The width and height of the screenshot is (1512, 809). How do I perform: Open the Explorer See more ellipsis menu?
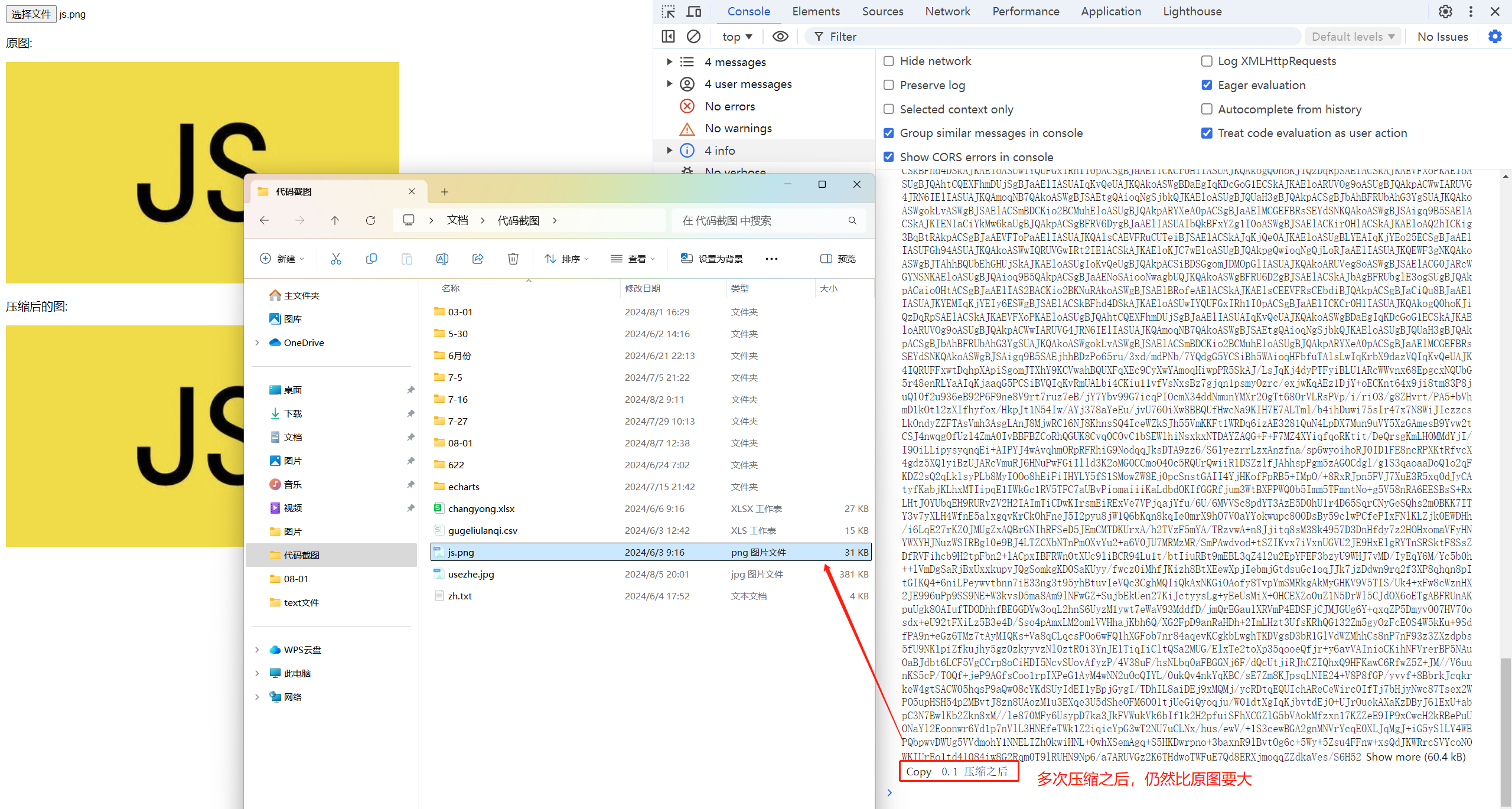tap(771, 259)
